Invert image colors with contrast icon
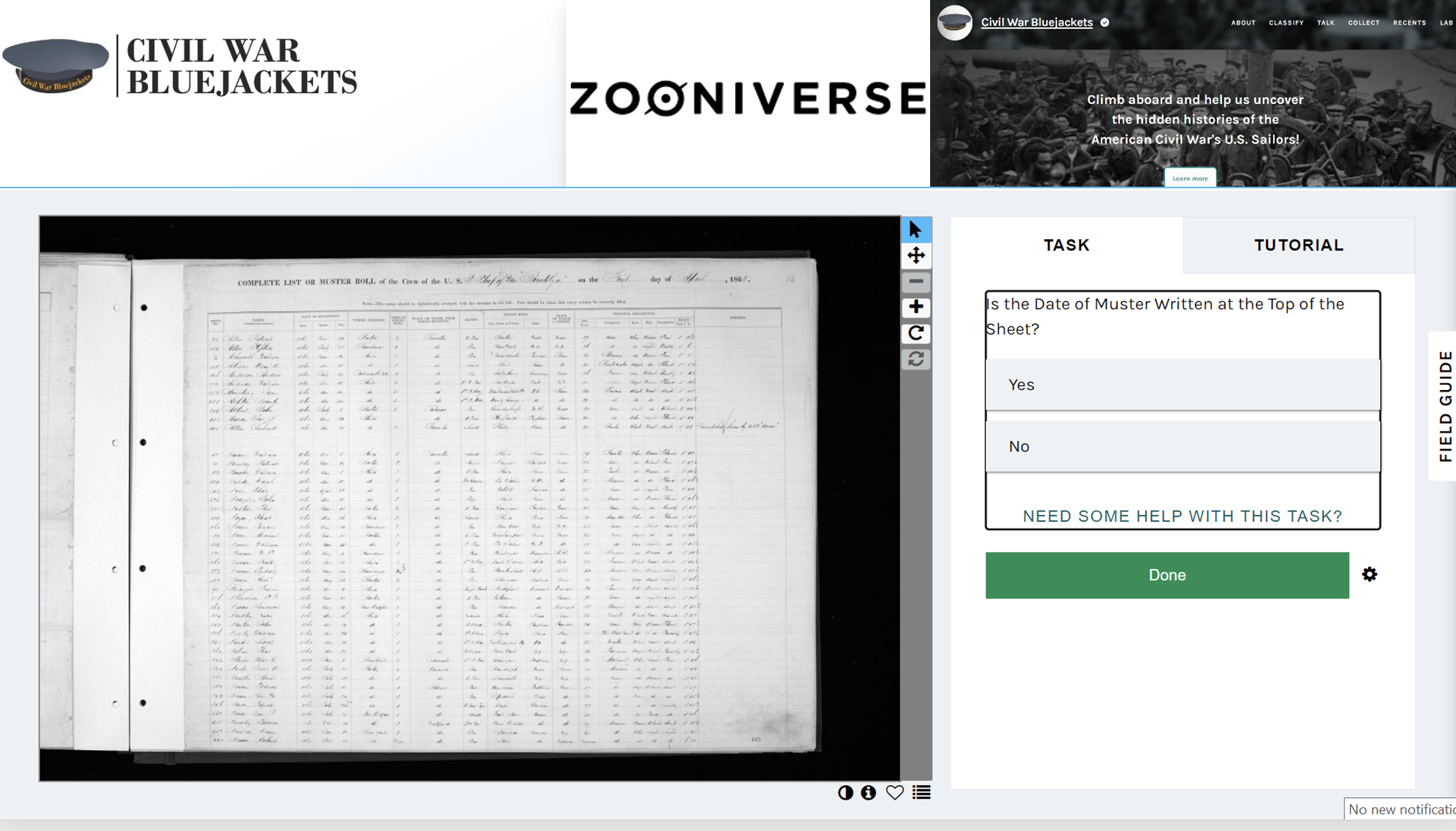1456x831 pixels. point(845,793)
